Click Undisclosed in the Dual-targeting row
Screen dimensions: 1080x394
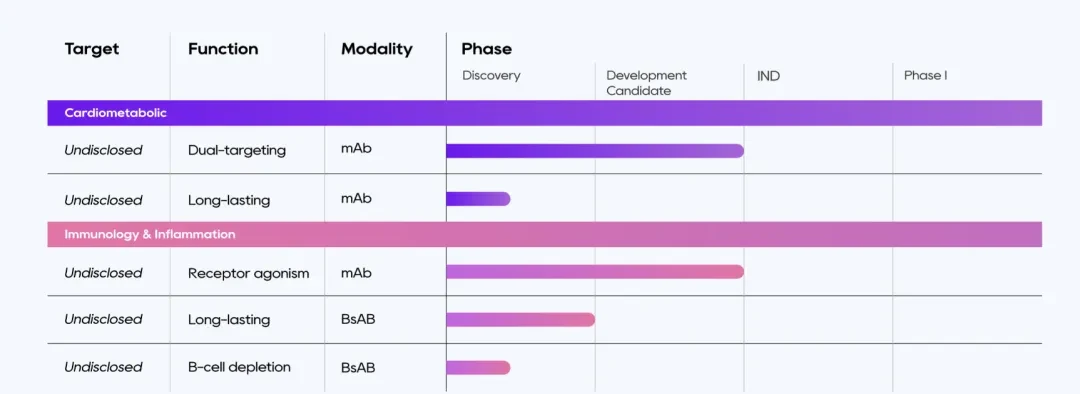pyautogui.click(x=103, y=150)
